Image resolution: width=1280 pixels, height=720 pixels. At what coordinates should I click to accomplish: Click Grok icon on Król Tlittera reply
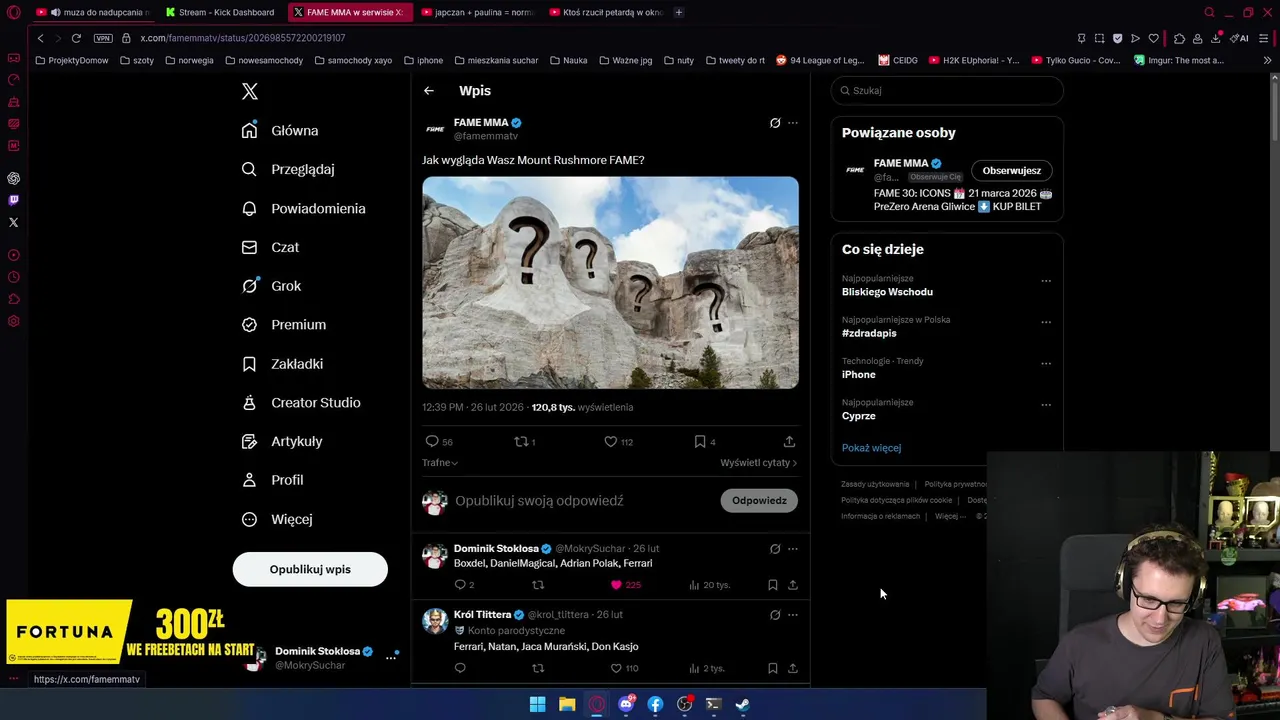point(775,615)
